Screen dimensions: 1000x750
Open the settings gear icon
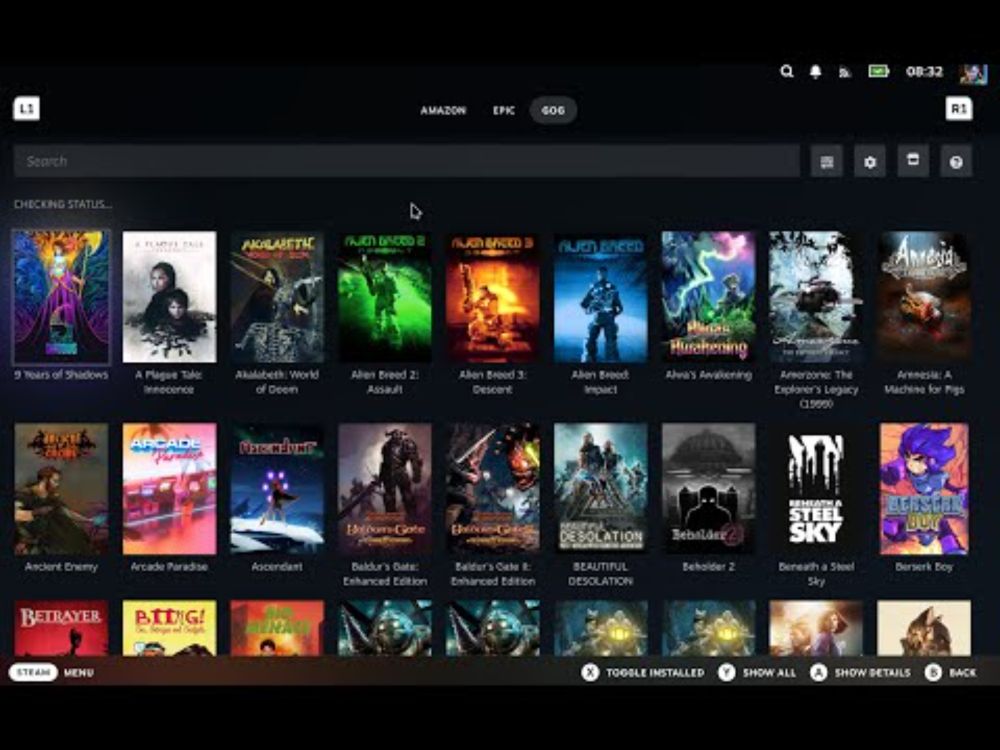870,161
